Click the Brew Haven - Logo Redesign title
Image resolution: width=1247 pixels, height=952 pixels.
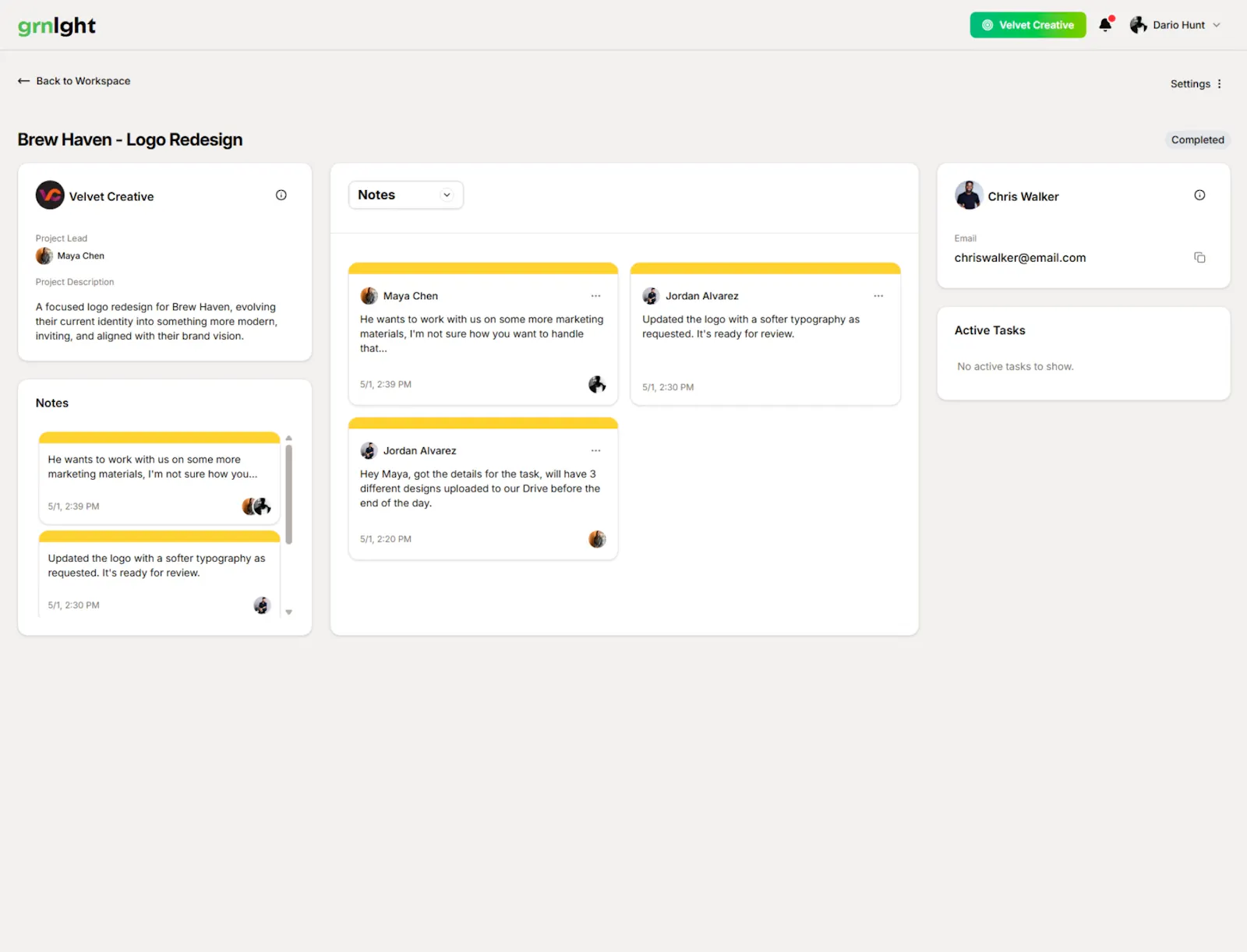(130, 139)
